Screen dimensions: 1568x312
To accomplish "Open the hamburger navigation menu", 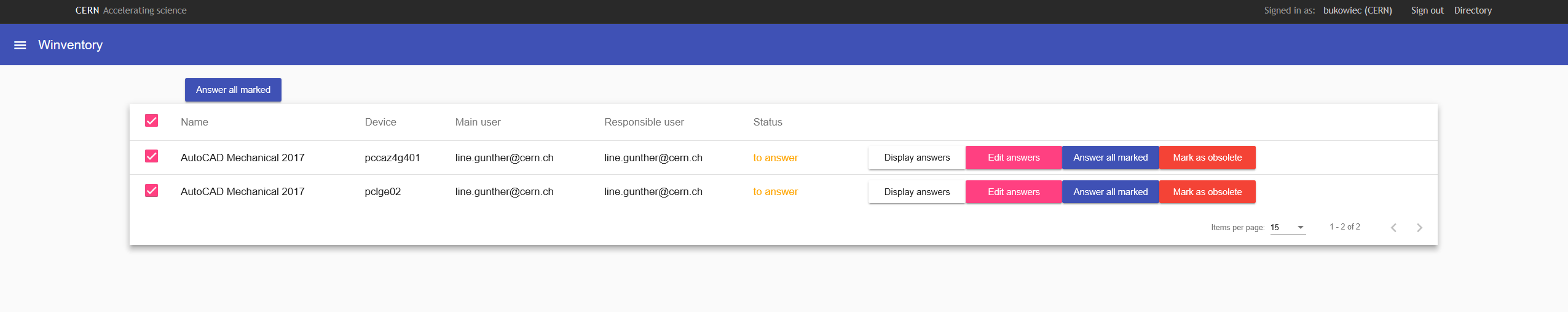I will 20,45.
